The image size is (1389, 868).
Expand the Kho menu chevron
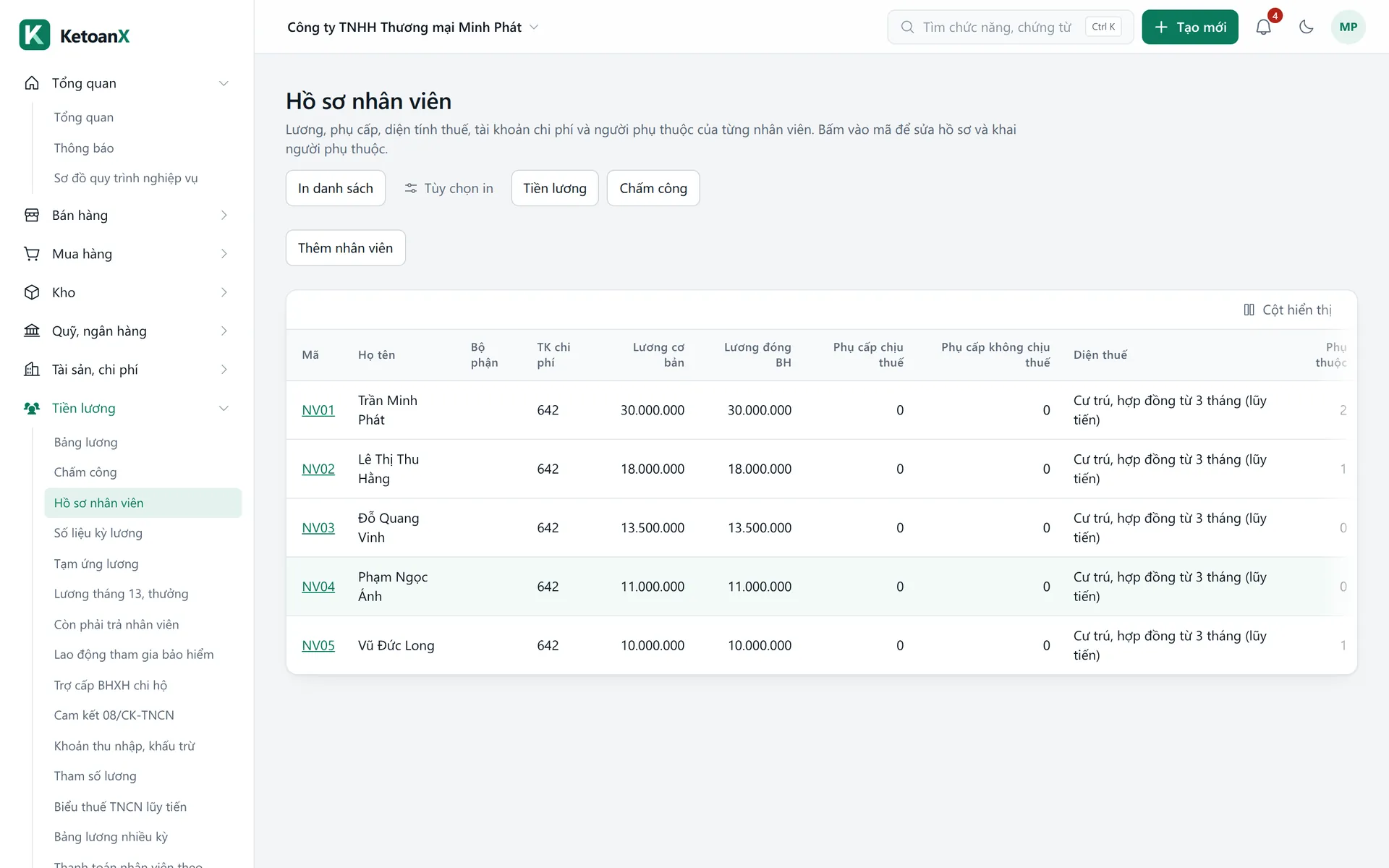coord(224,292)
